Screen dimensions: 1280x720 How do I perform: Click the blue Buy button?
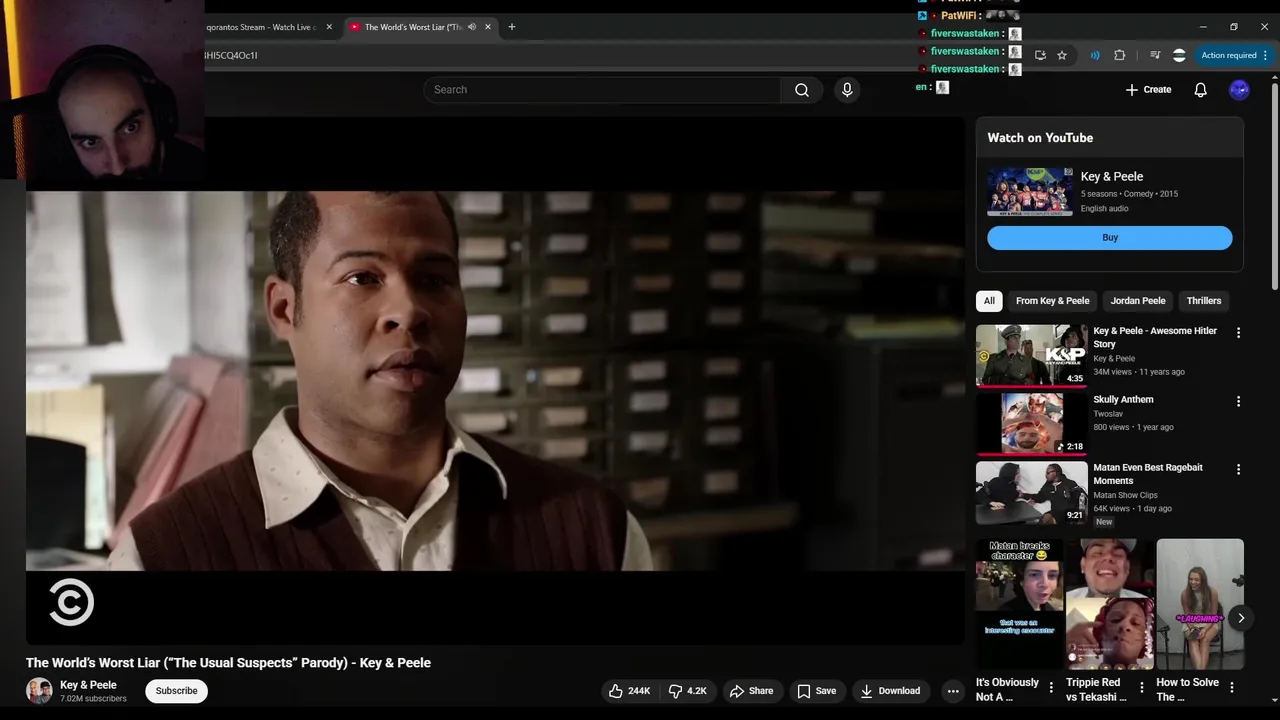pyautogui.click(x=1110, y=238)
